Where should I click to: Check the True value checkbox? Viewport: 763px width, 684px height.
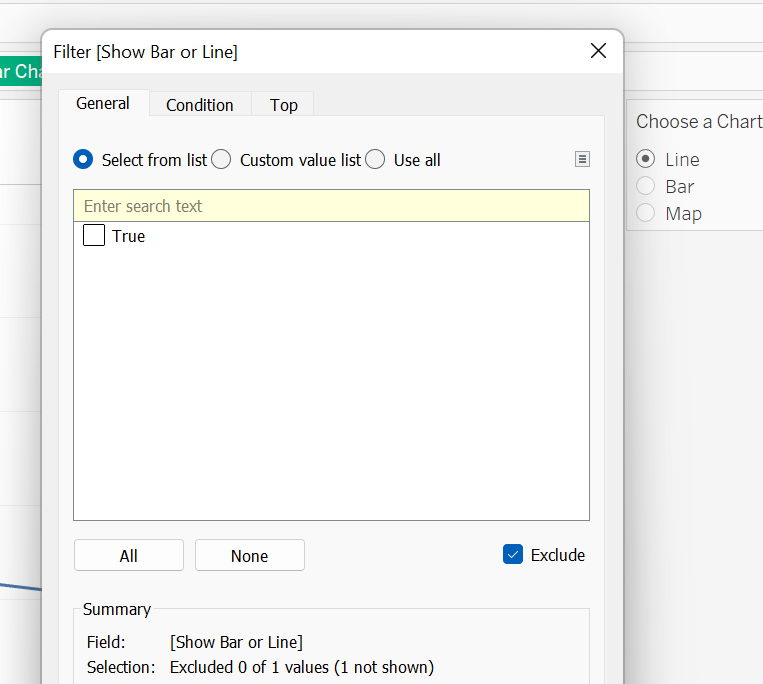94,236
